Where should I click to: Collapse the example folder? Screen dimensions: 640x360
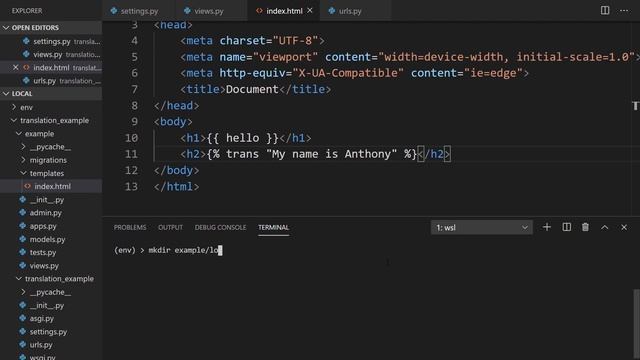point(51,133)
